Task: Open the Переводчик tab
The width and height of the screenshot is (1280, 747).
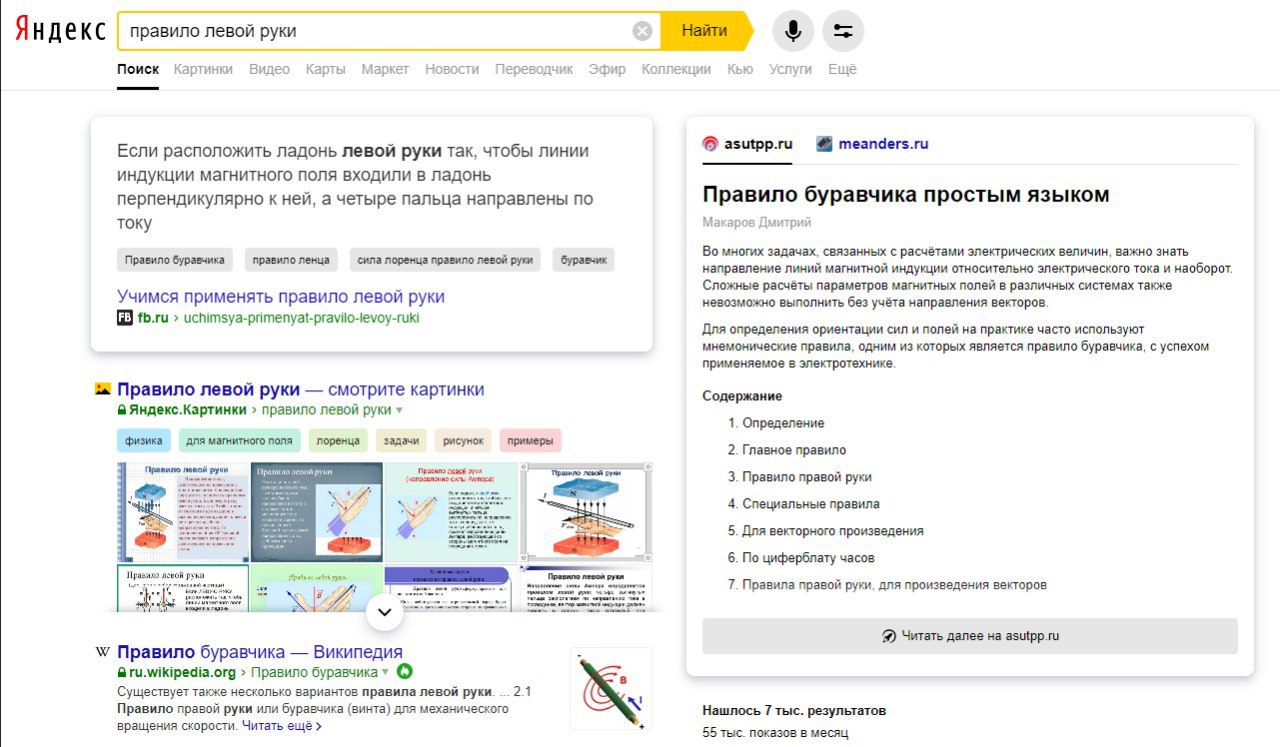Action: [x=534, y=69]
